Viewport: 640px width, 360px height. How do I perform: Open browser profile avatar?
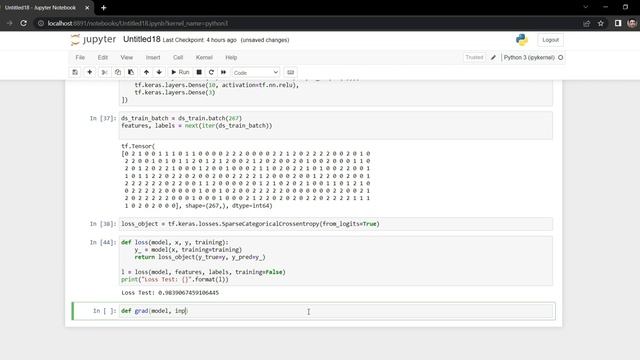pyautogui.click(x=632, y=23)
